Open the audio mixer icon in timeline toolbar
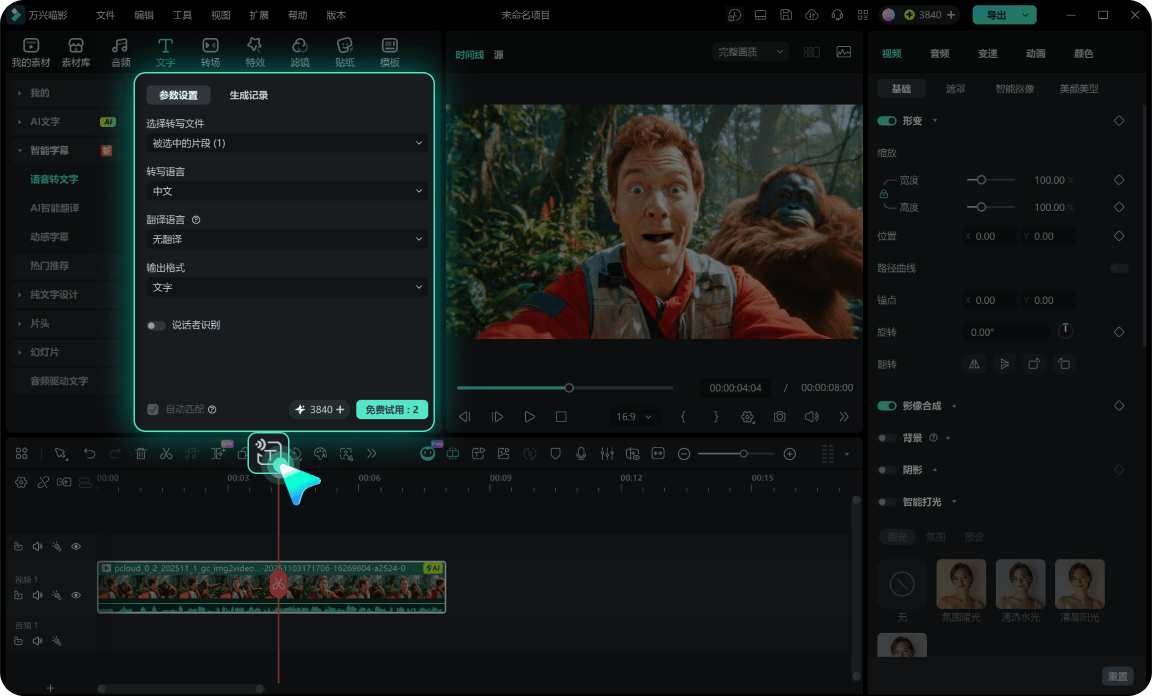The width and height of the screenshot is (1152, 696). tap(607, 453)
